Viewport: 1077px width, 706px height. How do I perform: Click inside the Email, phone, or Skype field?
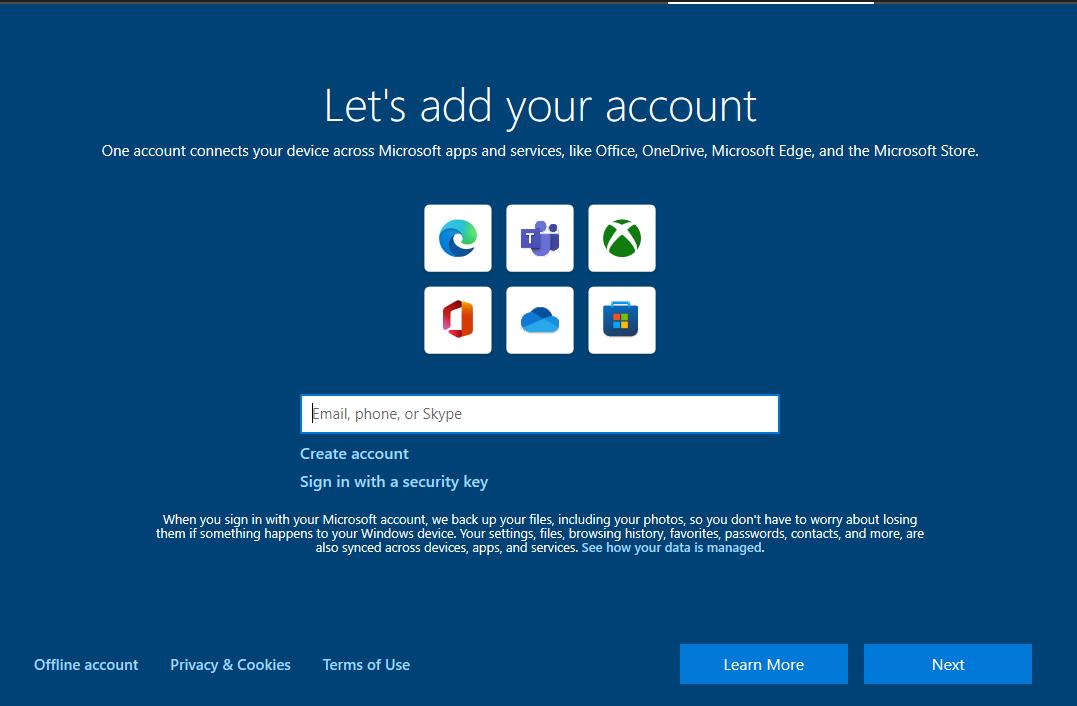click(x=539, y=413)
